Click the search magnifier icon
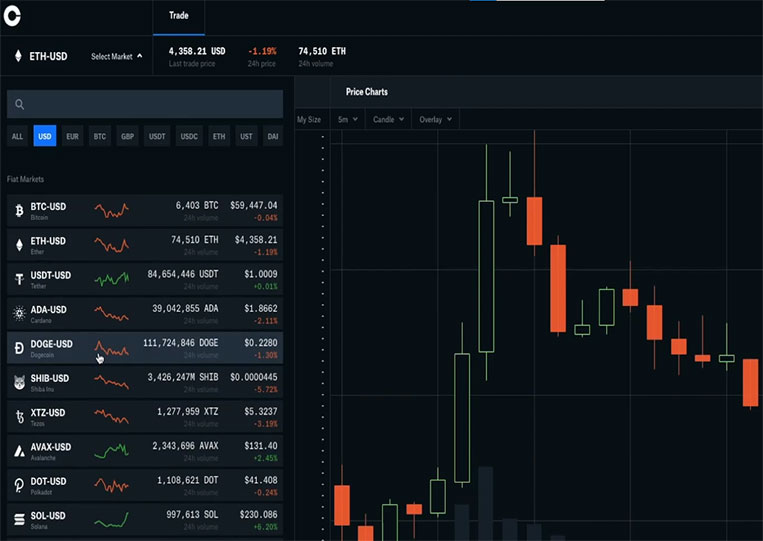This screenshot has height=541, width=763. pyautogui.click(x=19, y=104)
